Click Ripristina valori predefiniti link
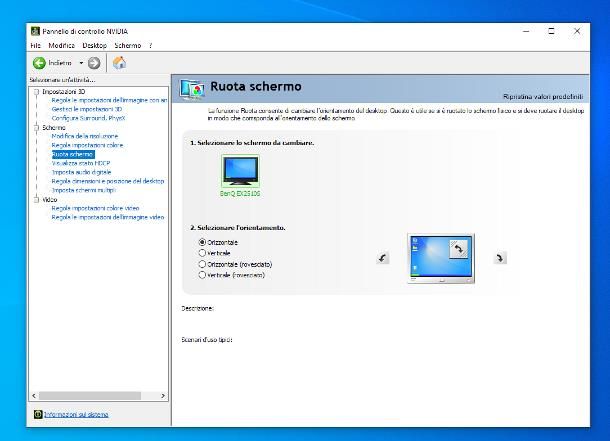Screen dimensions: 610x441 pyautogui.click(x=543, y=96)
